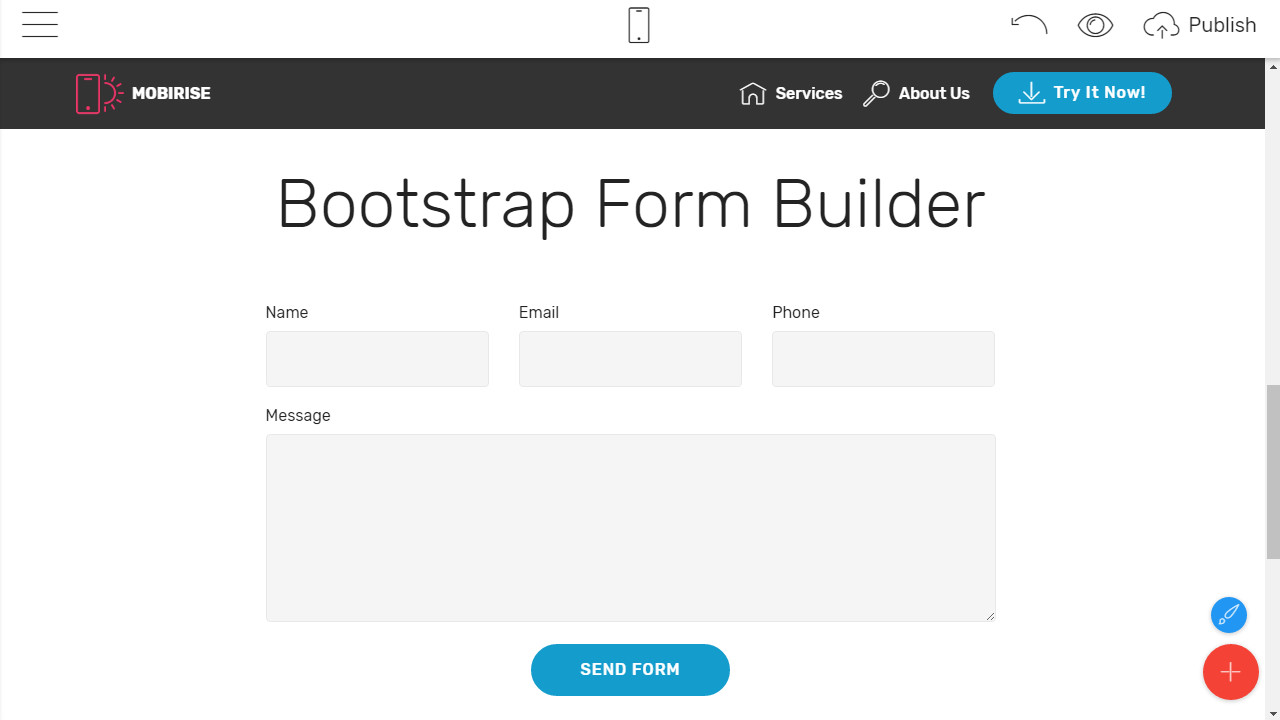Click the magnifier icon beside About Us
1280x720 pixels.
876,92
